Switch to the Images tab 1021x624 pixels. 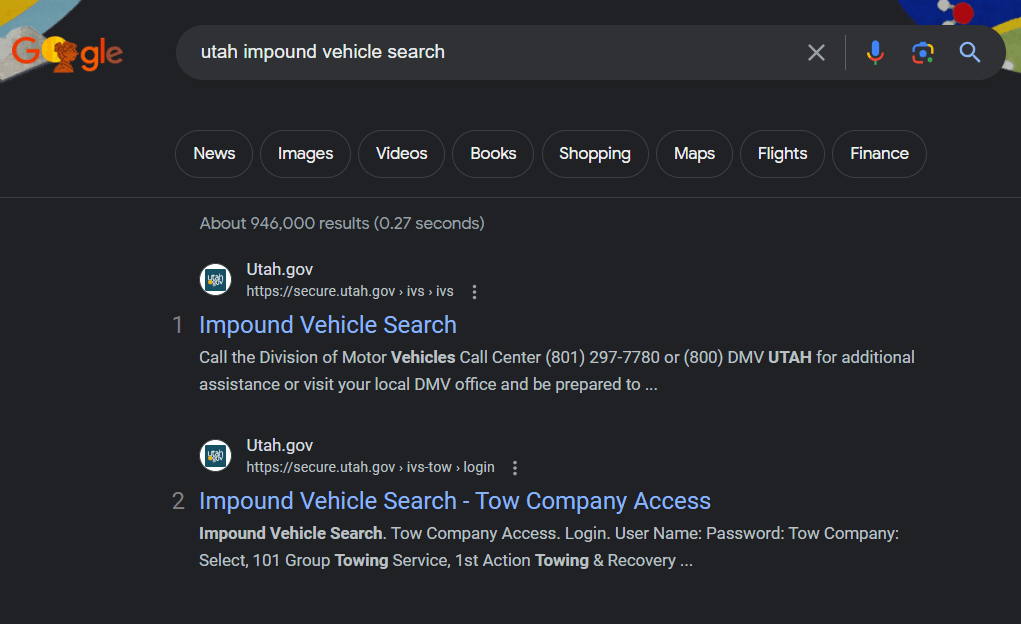(305, 154)
